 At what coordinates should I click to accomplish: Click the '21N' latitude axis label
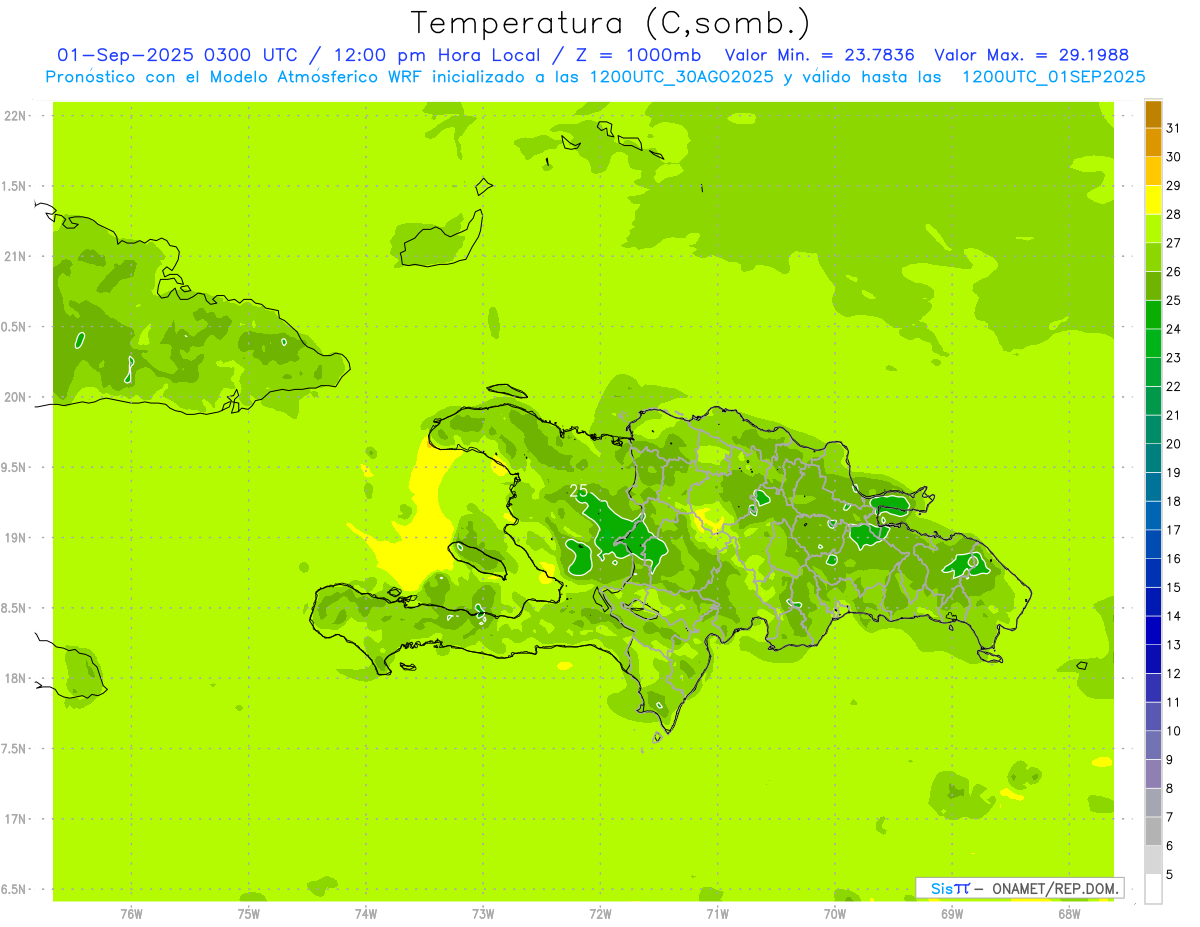16,256
